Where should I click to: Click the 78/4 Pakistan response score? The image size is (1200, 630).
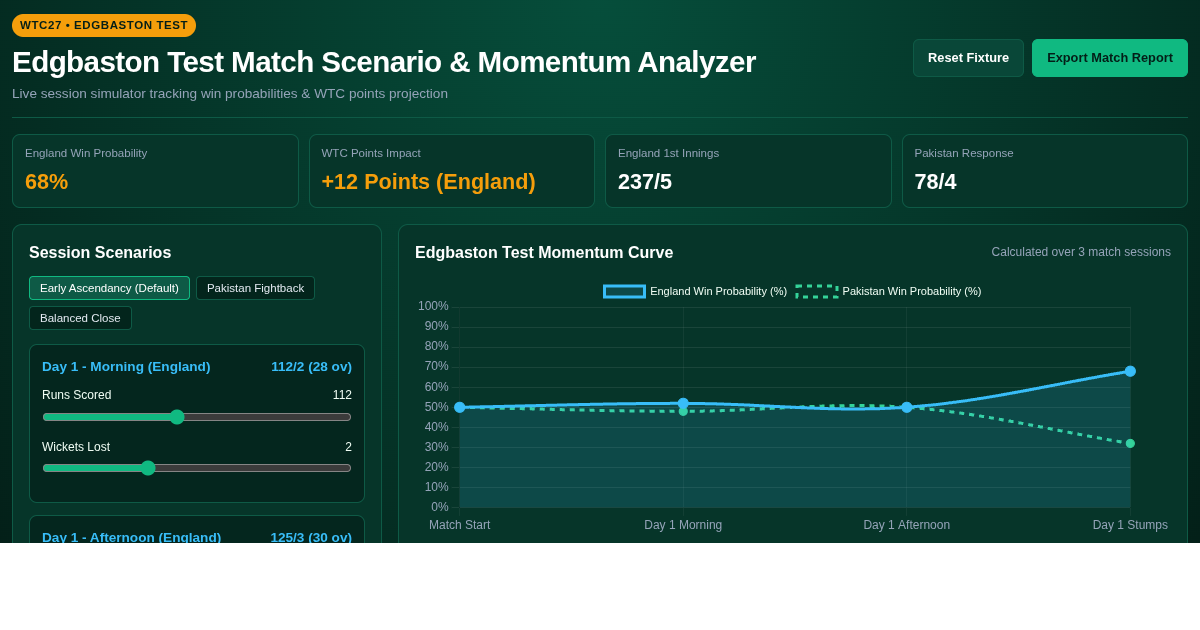pos(935,182)
